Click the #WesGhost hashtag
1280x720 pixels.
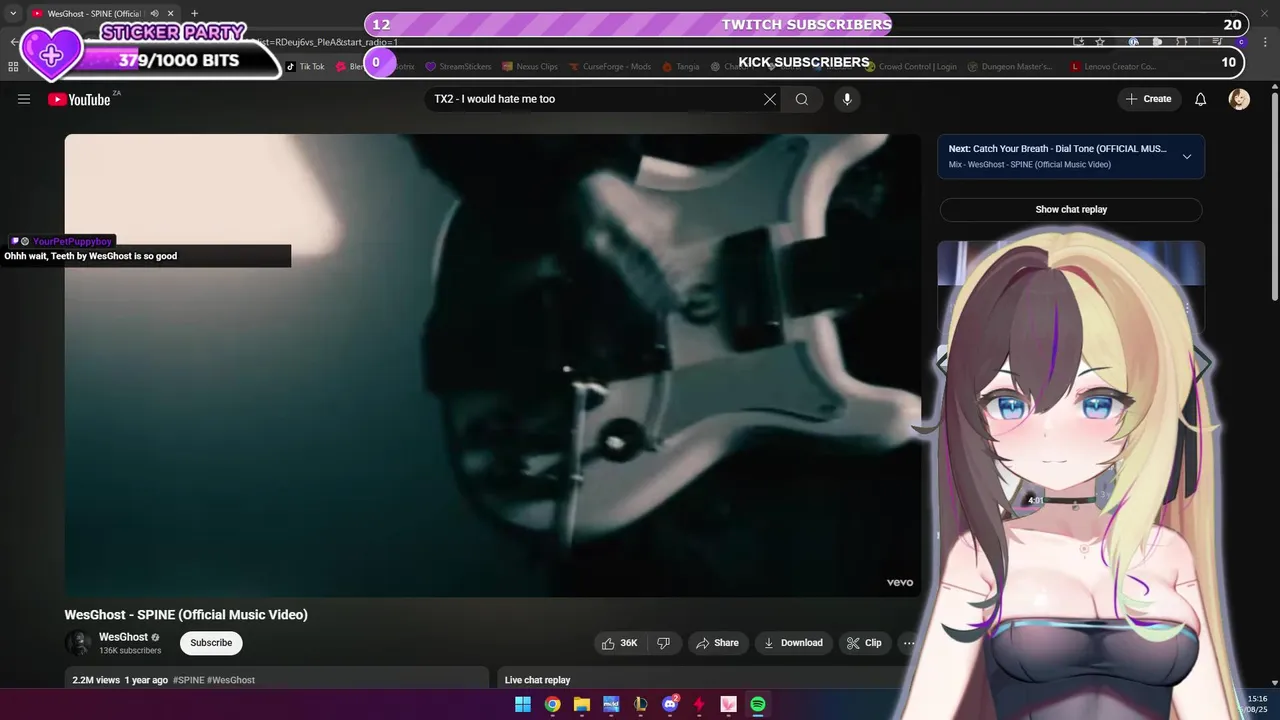pos(231,680)
